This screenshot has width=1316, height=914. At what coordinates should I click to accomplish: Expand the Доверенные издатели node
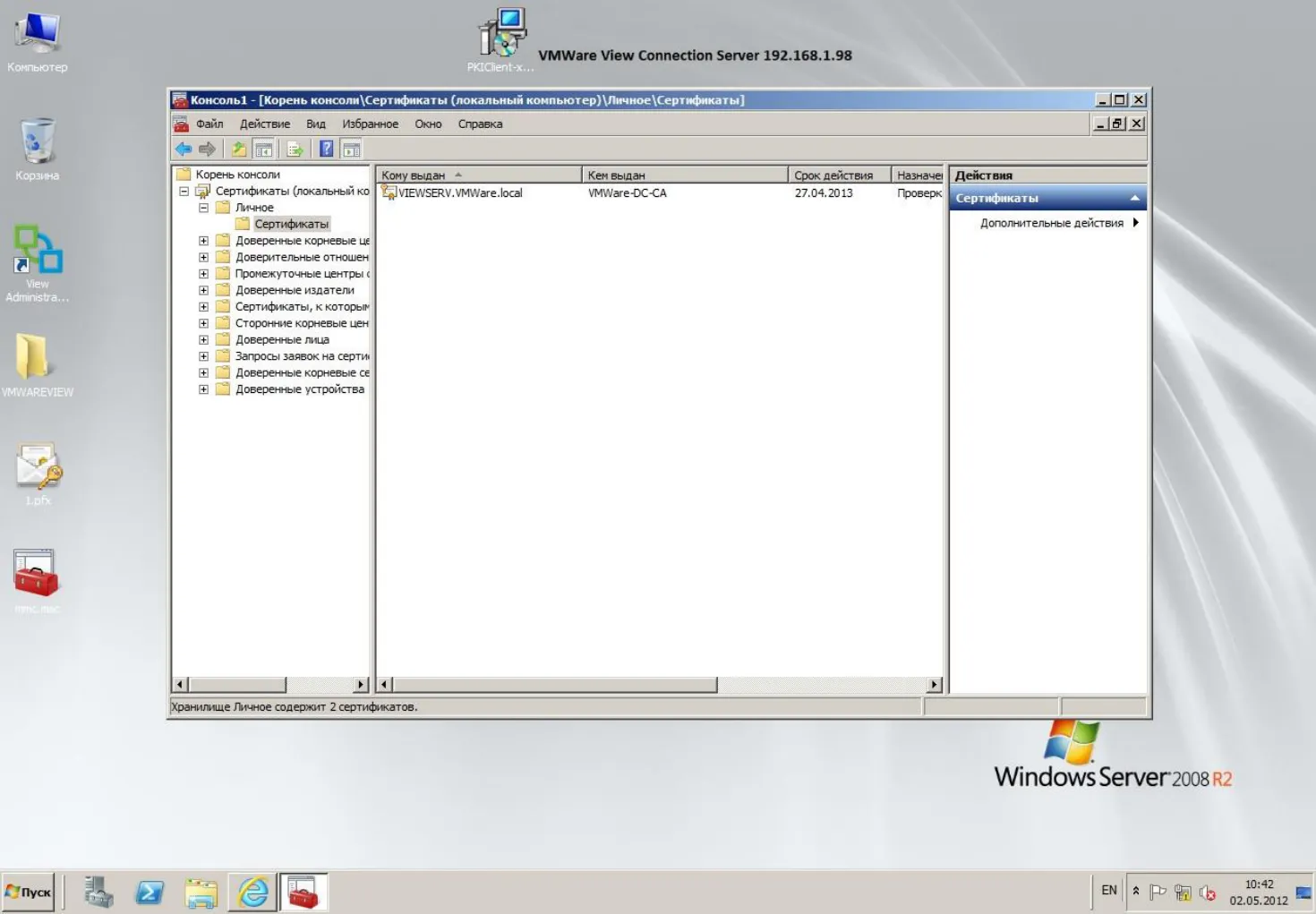click(x=203, y=290)
